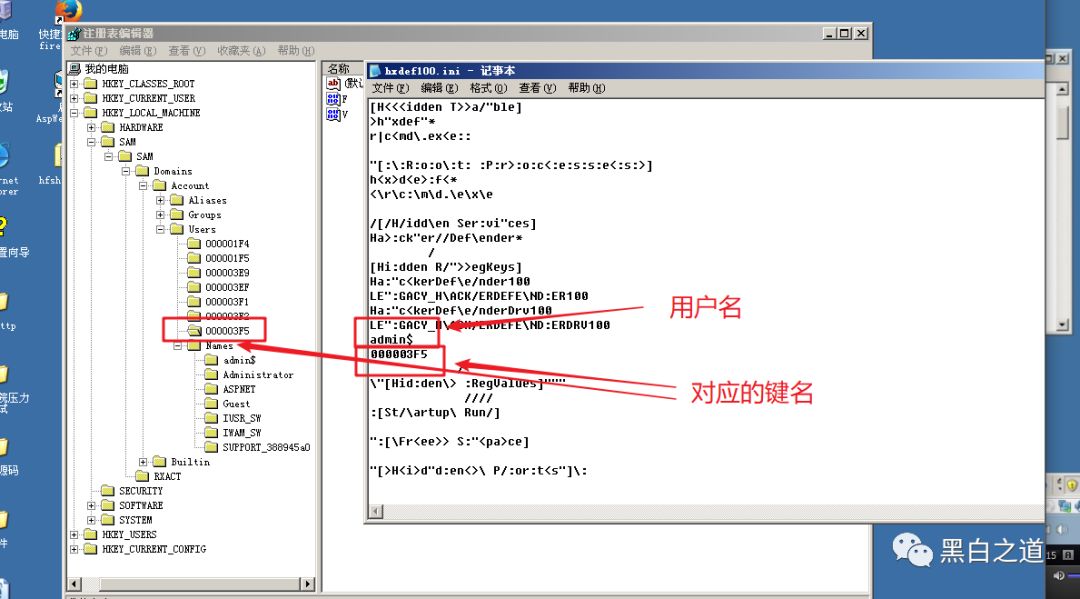This screenshot has height=599, width=1080.
Task: Click the Builtin folder icon
Action: click(160, 461)
